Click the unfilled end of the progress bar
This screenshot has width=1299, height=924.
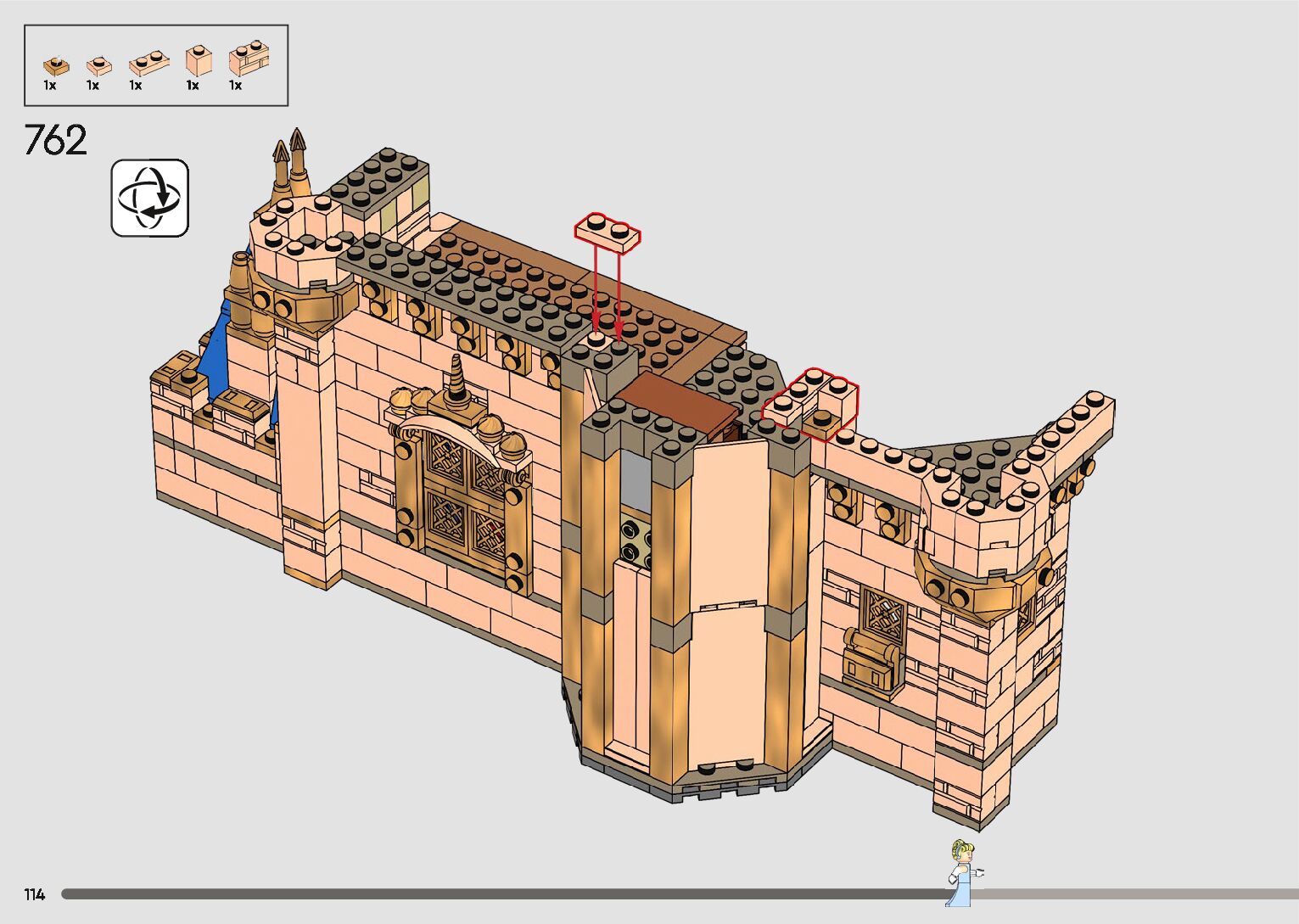pyautogui.click(x=1188, y=894)
